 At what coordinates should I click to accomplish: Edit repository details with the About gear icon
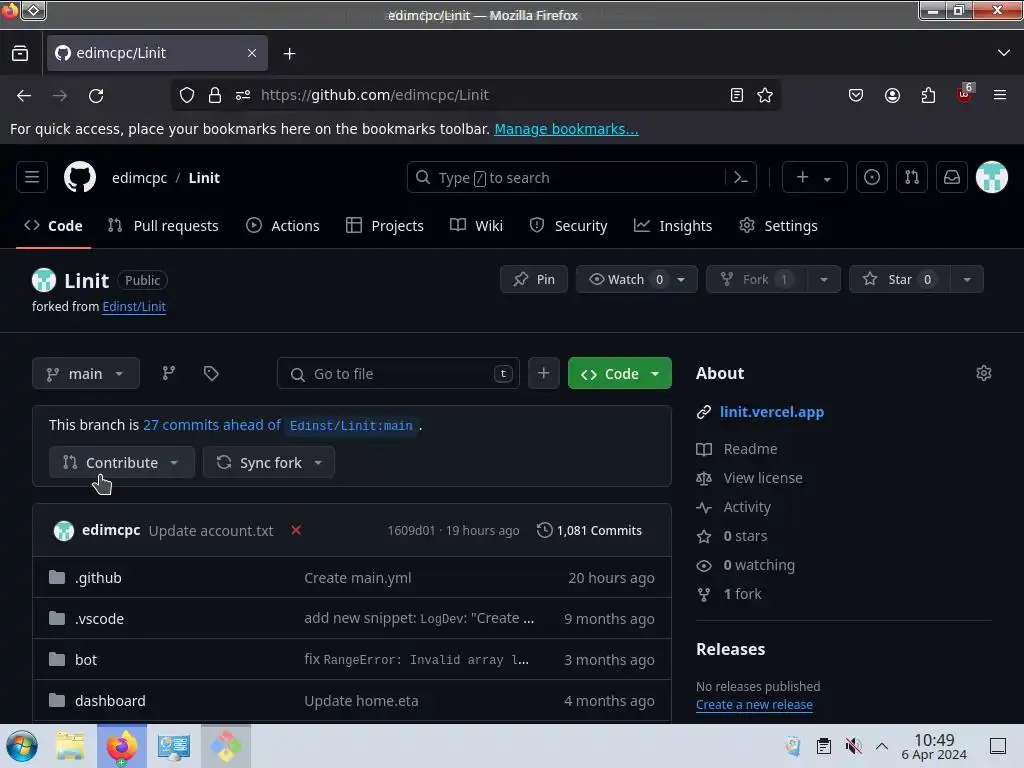(x=984, y=373)
